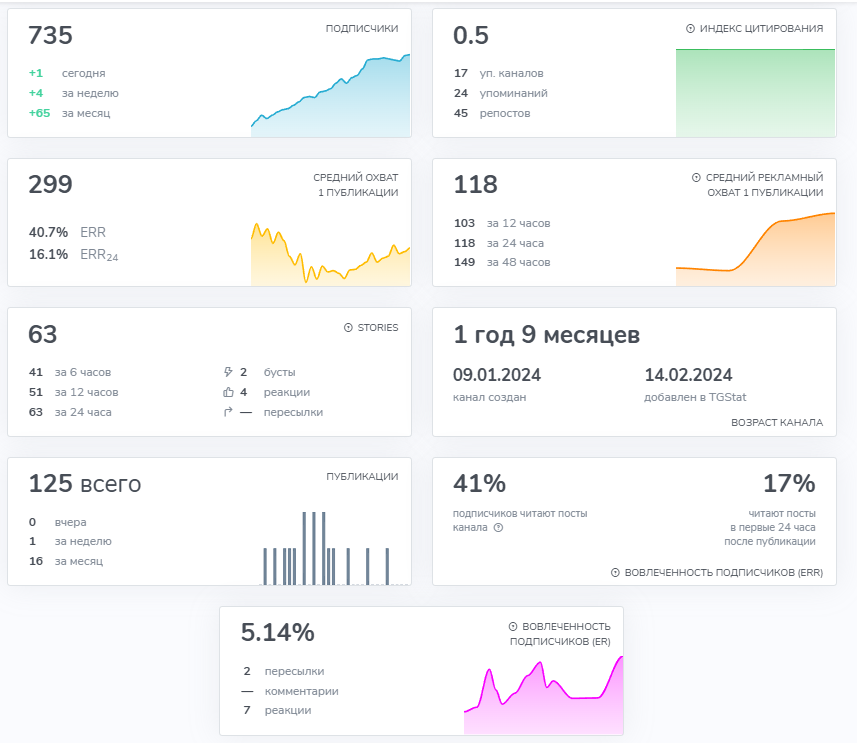The image size is (857, 743).
Task: Click the icon beside STORIES heading
Action: tap(348, 328)
